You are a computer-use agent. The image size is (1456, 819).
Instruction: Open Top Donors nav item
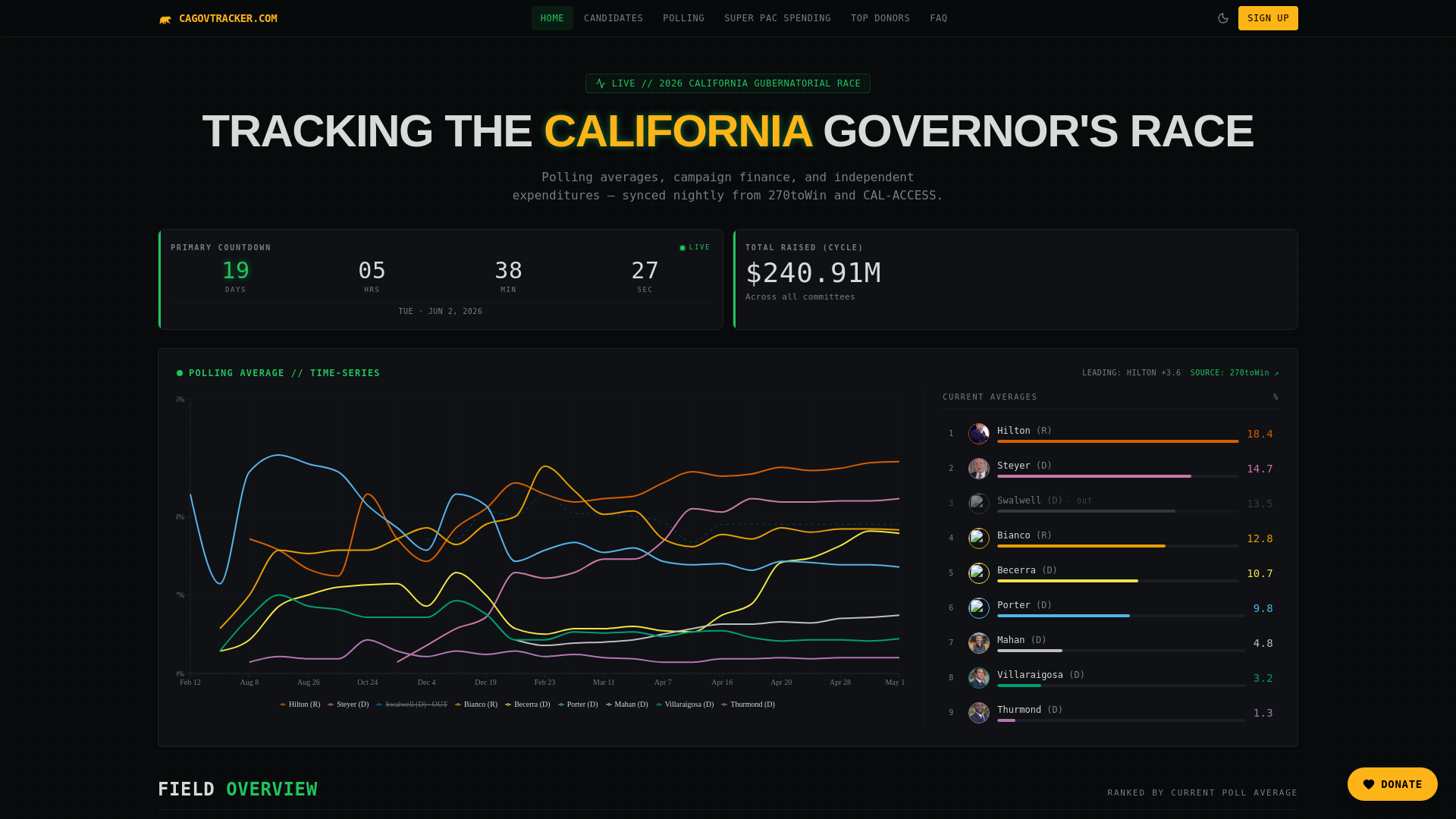[x=880, y=18]
